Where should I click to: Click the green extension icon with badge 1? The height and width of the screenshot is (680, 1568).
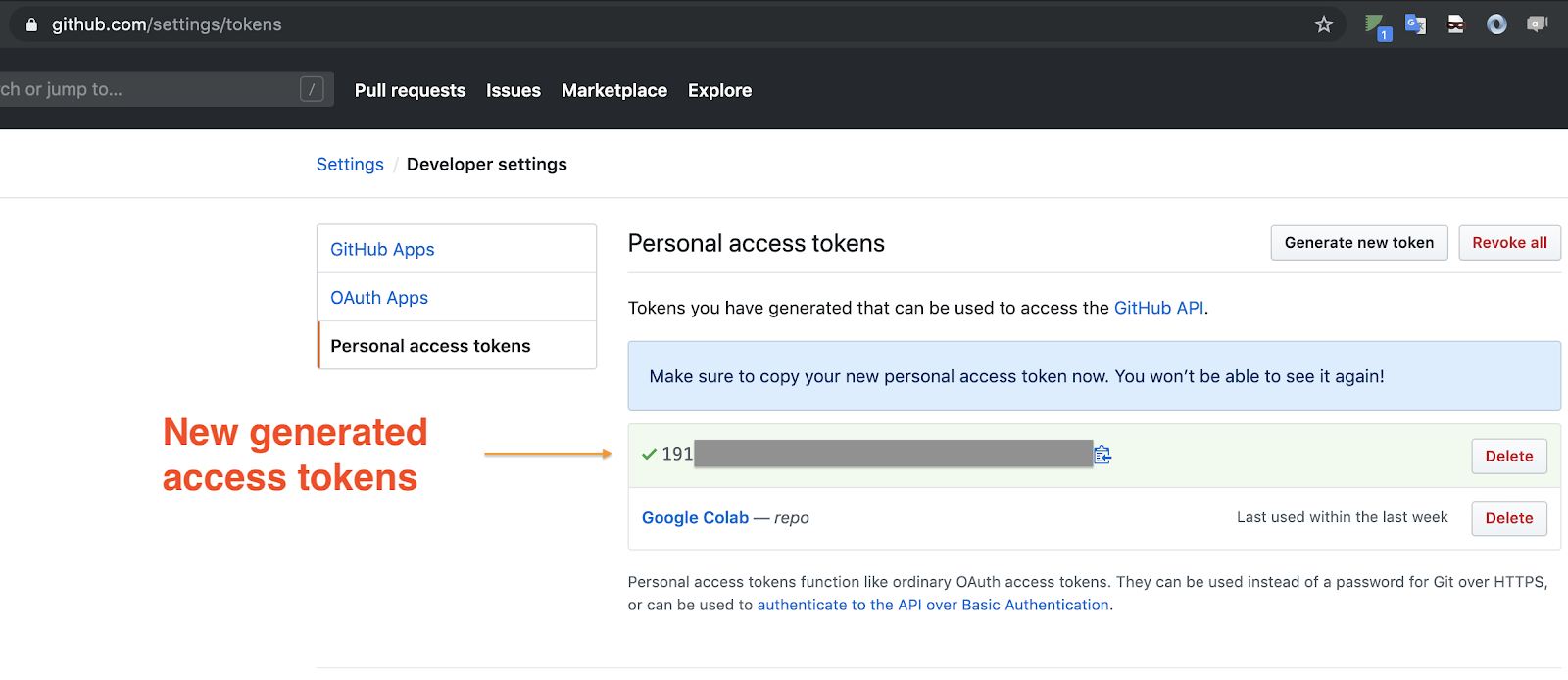[x=1376, y=25]
